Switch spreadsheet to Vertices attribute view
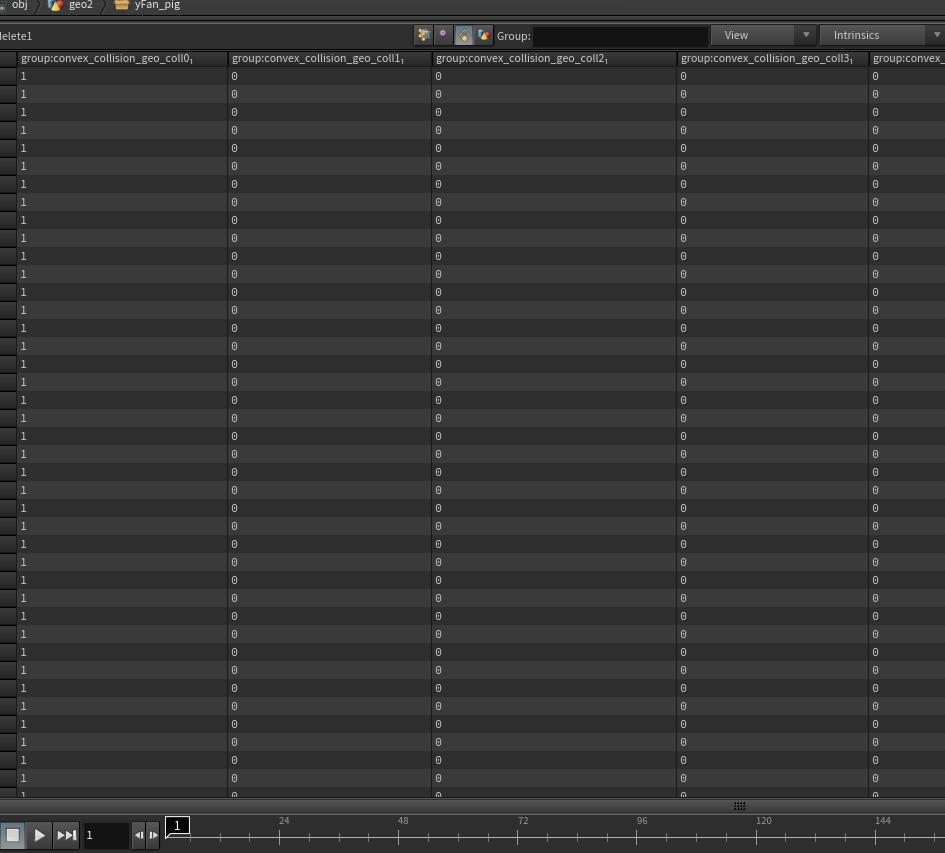The height and width of the screenshot is (853, 945). tap(444, 36)
